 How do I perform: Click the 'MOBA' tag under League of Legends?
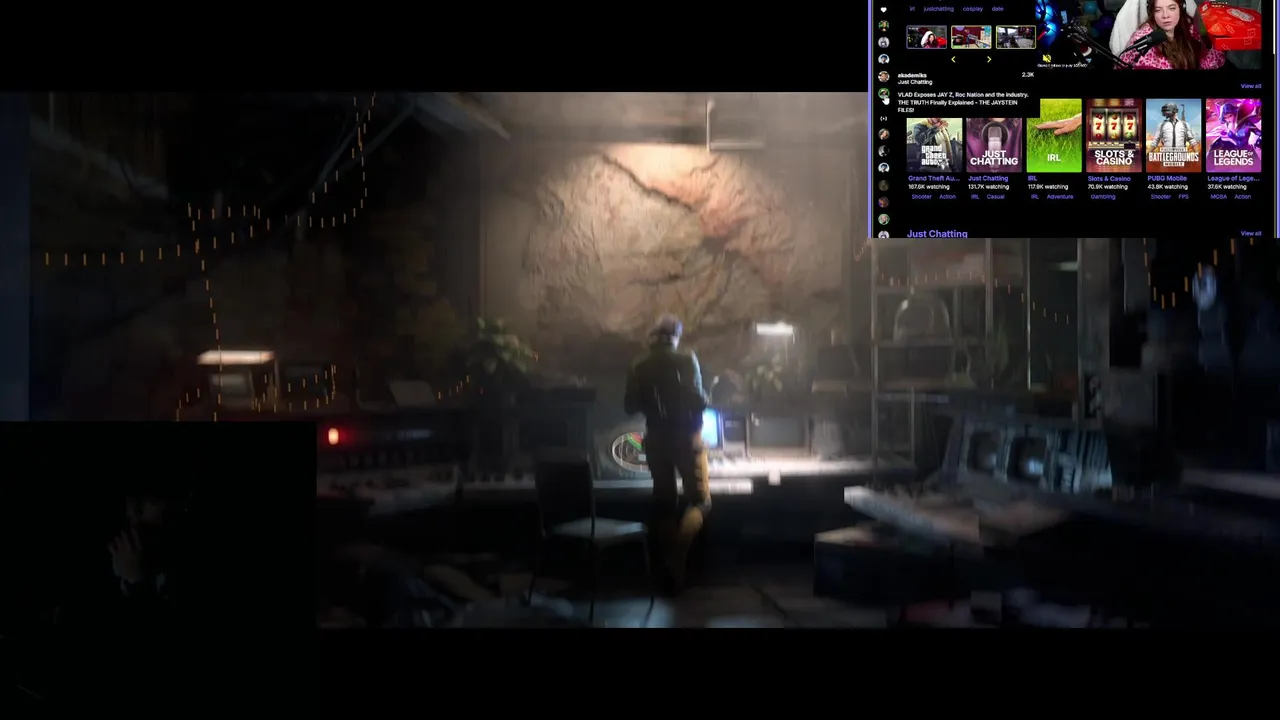[x=1219, y=197]
